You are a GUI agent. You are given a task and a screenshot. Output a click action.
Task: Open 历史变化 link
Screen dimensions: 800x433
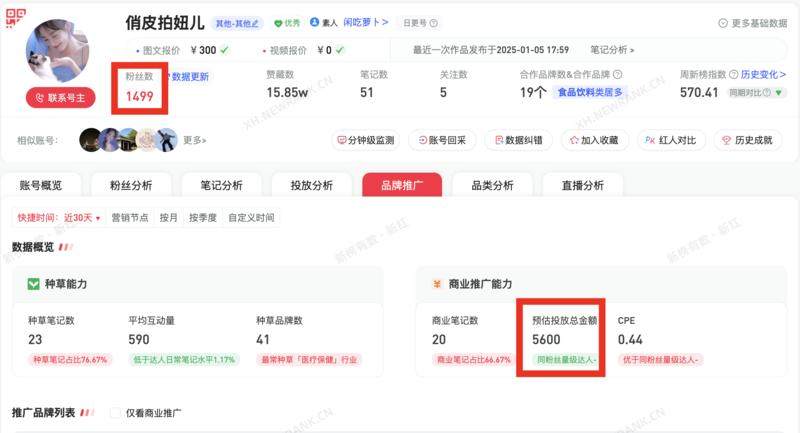pyautogui.click(x=763, y=74)
